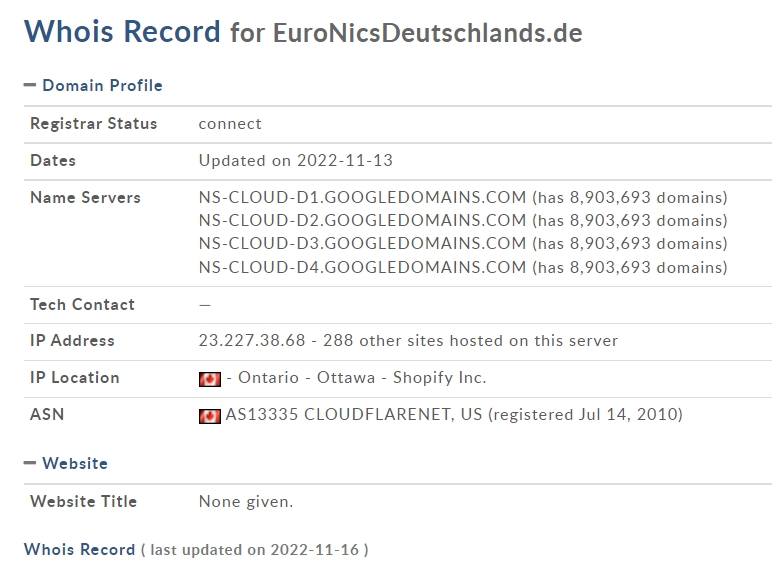Click the IP Location label
The height and width of the screenshot is (566, 772).
pyautogui.click(x=75, y=377)
